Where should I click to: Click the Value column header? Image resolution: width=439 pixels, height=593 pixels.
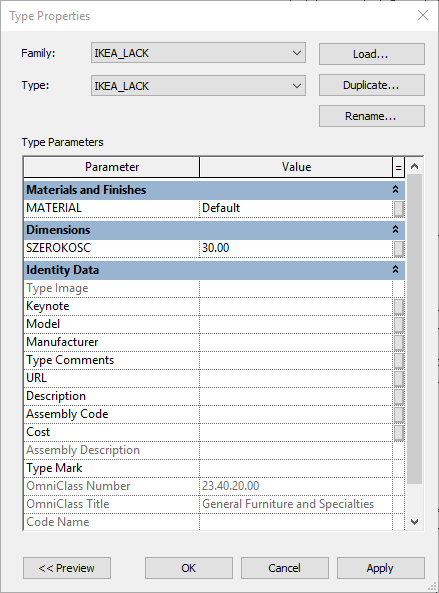pyautogui.click(x=296, y=167)
